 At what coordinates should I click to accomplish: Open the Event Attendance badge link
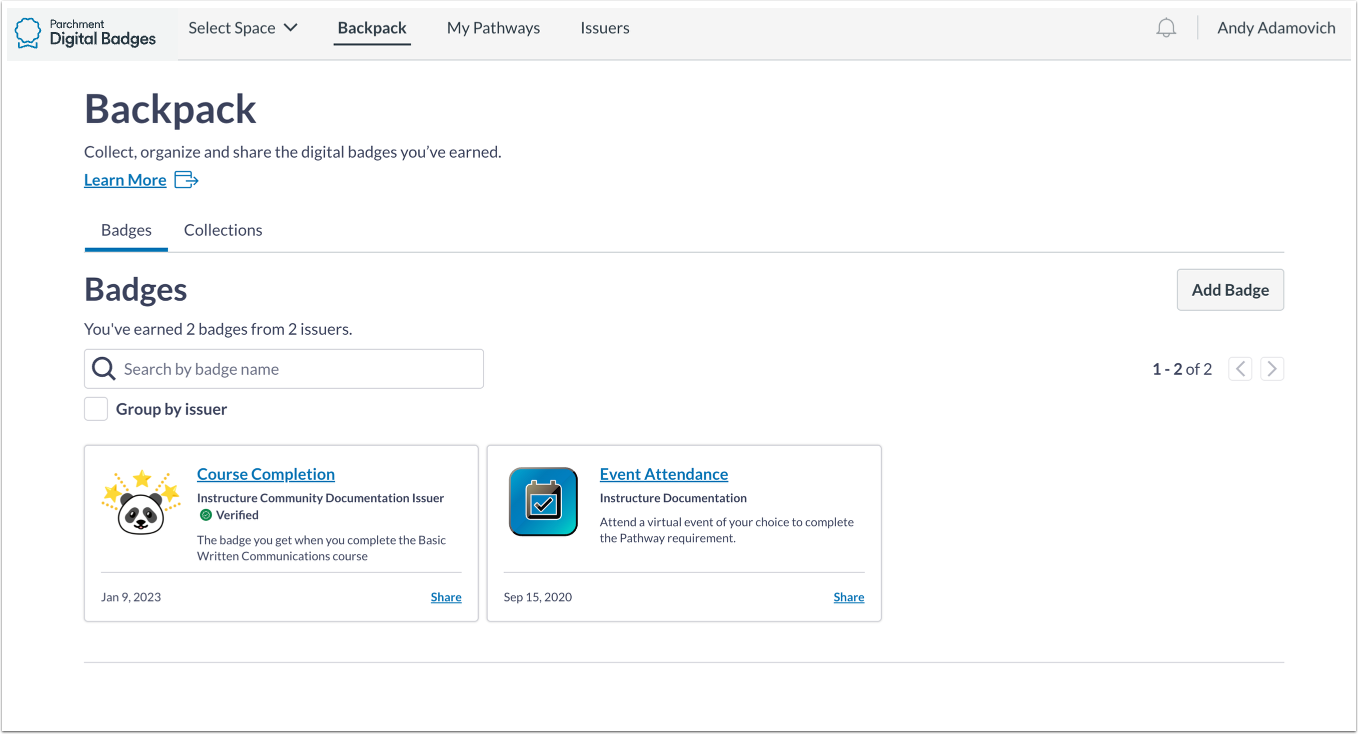coord(664,474)
